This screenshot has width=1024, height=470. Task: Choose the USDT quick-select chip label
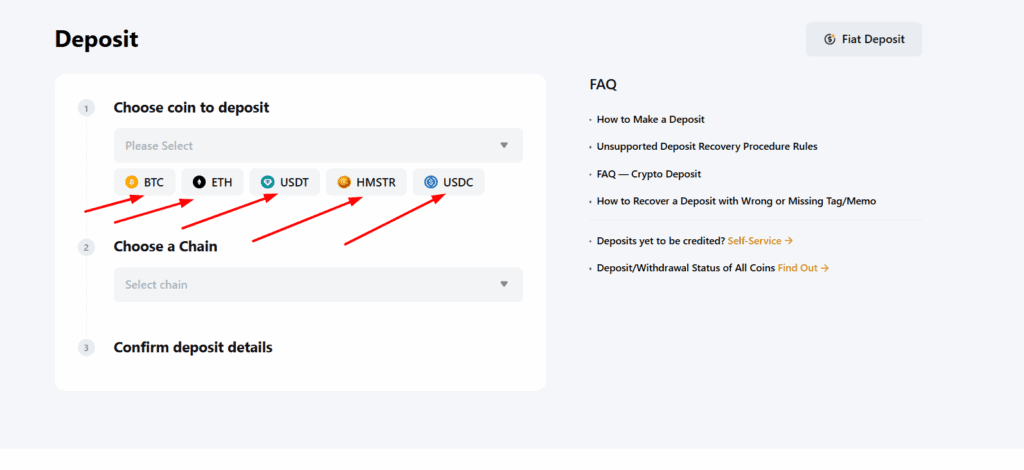(x=294, y=183)
